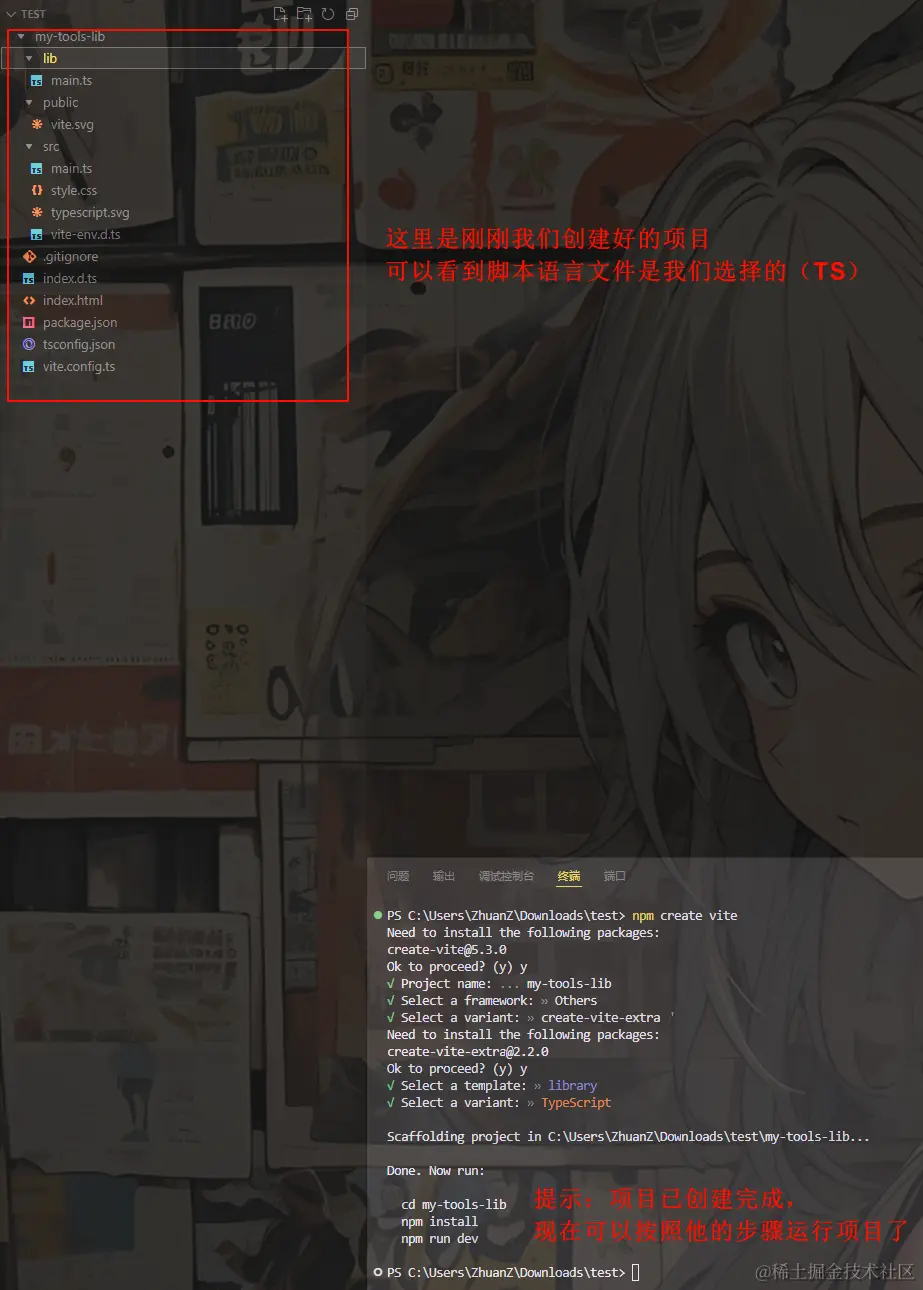Click the pink icon beside package.json
The image size is (923, 1290).
(29, 323)
